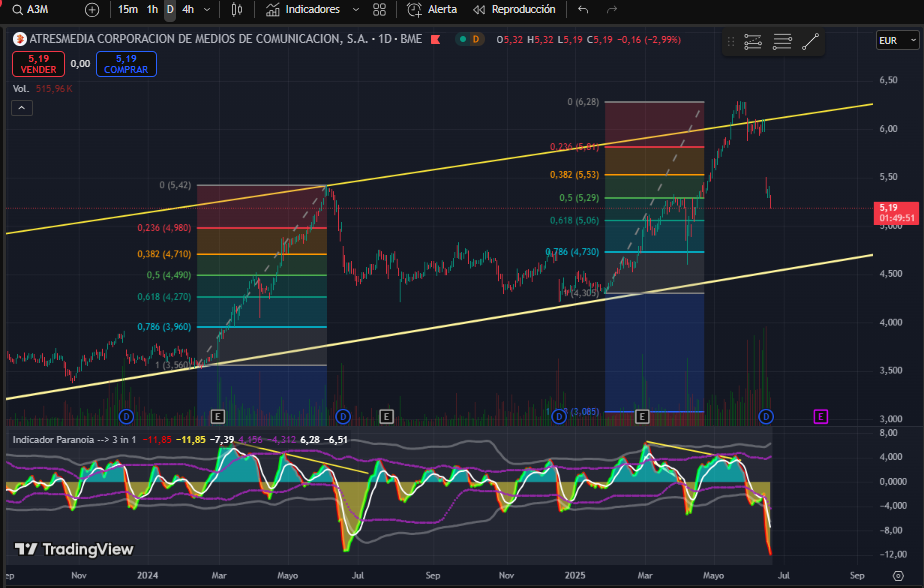Select the 15m timeframe

pyautogui.click(x=128, y=9)
